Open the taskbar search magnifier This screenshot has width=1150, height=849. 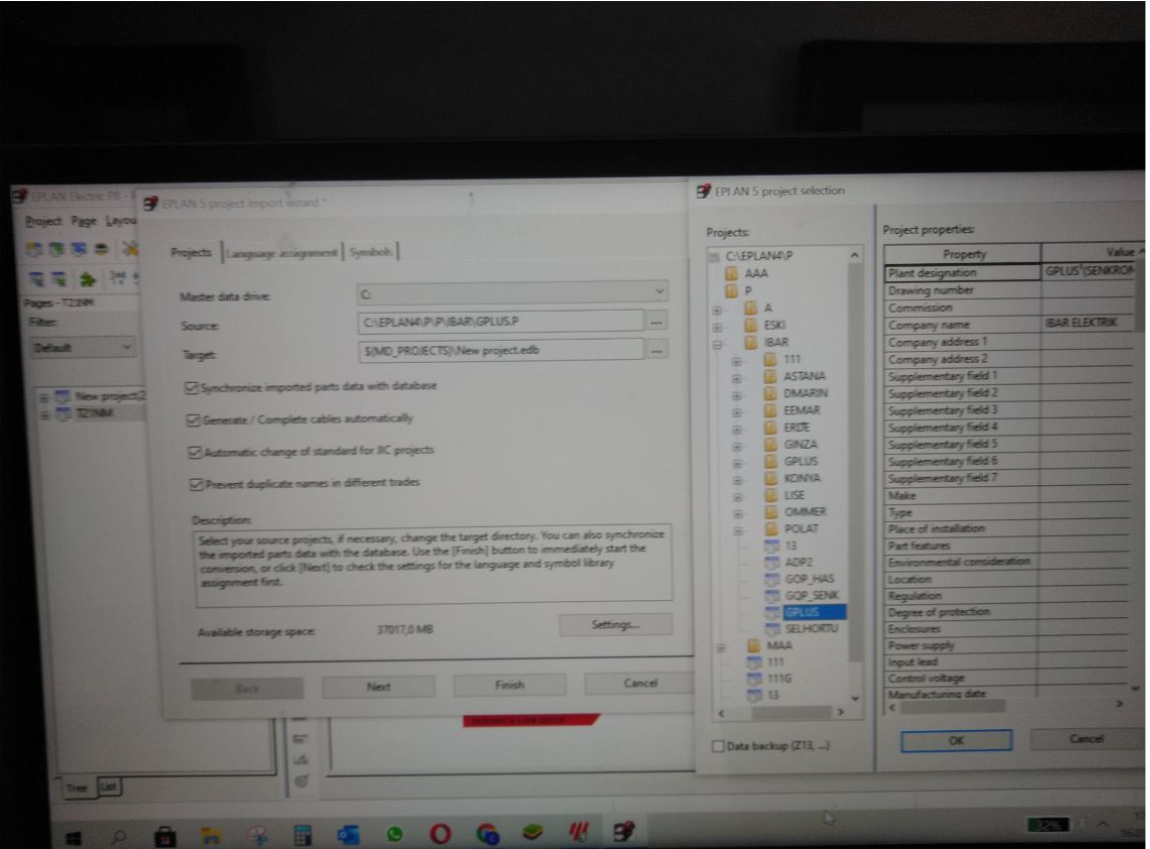[119, 836]
